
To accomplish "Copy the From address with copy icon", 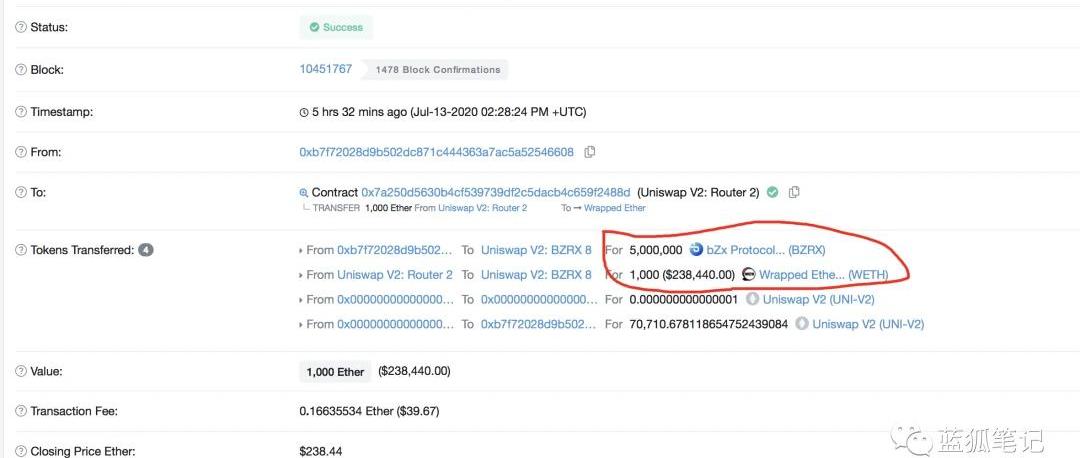I will pos(590,152).
